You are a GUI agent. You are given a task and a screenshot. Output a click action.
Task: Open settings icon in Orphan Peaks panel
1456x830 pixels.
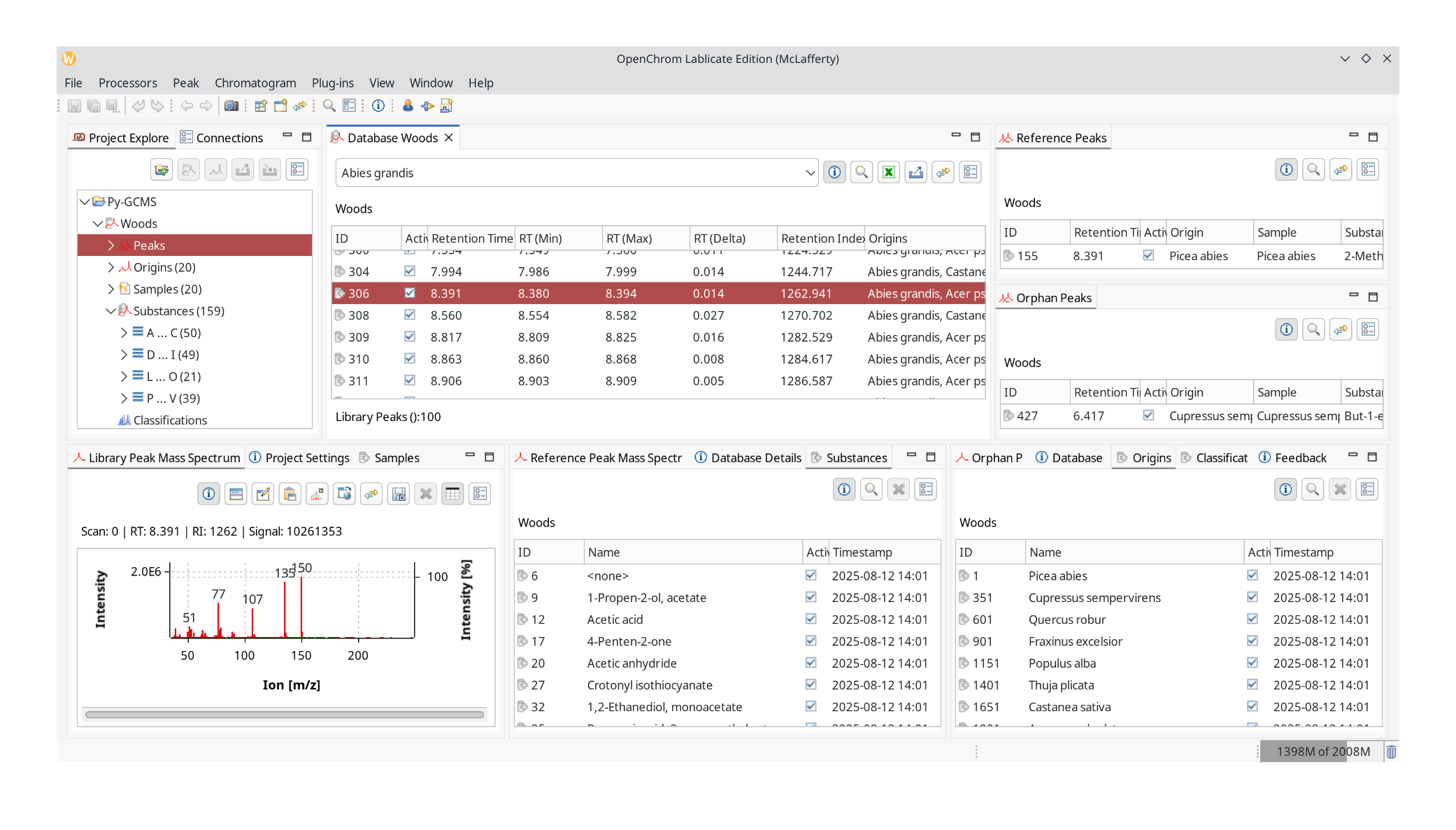click(x=1368, y=330)
